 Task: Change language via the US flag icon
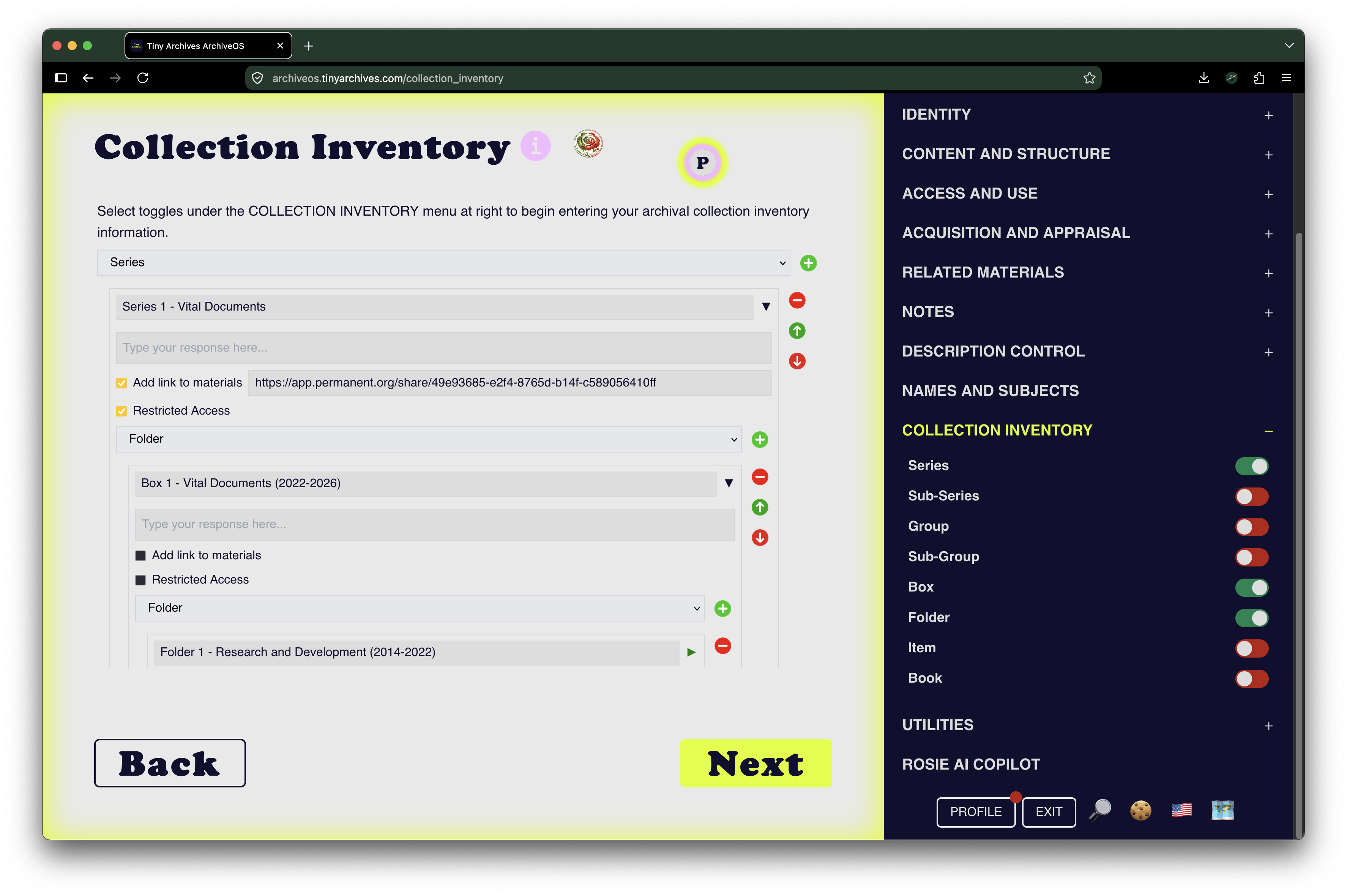pyautogui.click(x=1181, y=810)
